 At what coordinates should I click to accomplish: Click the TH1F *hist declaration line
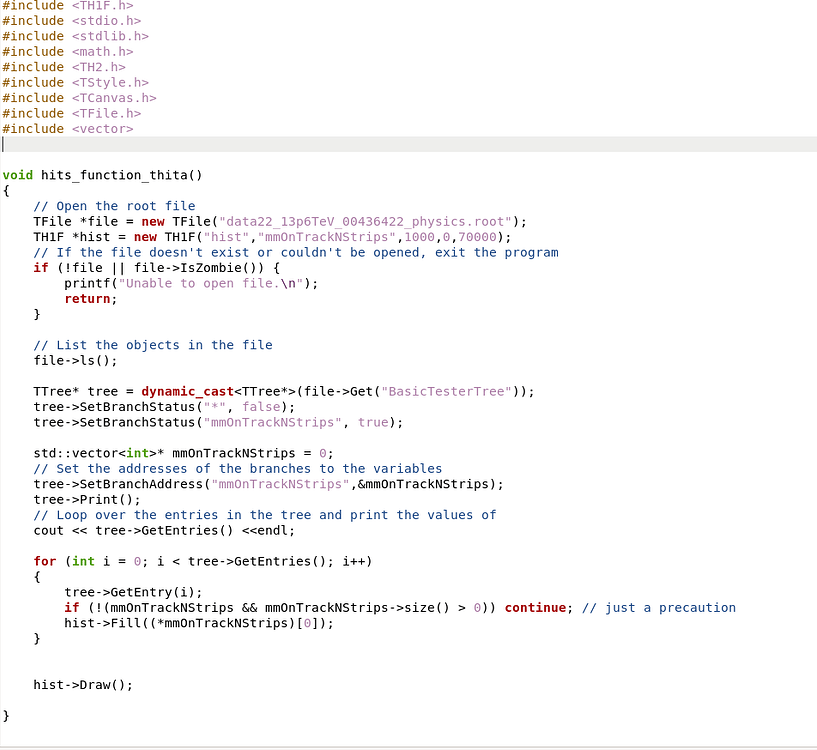pyautogui.click(x=271, y=237)
